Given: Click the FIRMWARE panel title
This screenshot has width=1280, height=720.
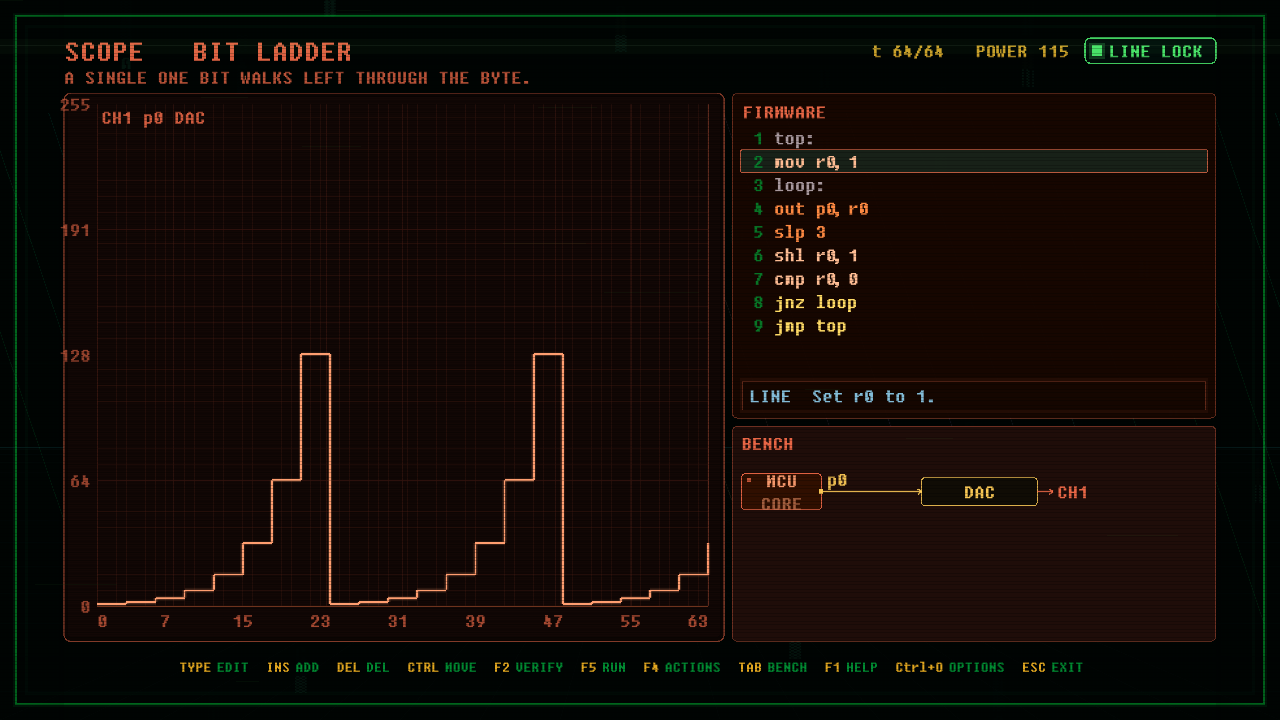Looking at the screenshot, I should point(784,113).
